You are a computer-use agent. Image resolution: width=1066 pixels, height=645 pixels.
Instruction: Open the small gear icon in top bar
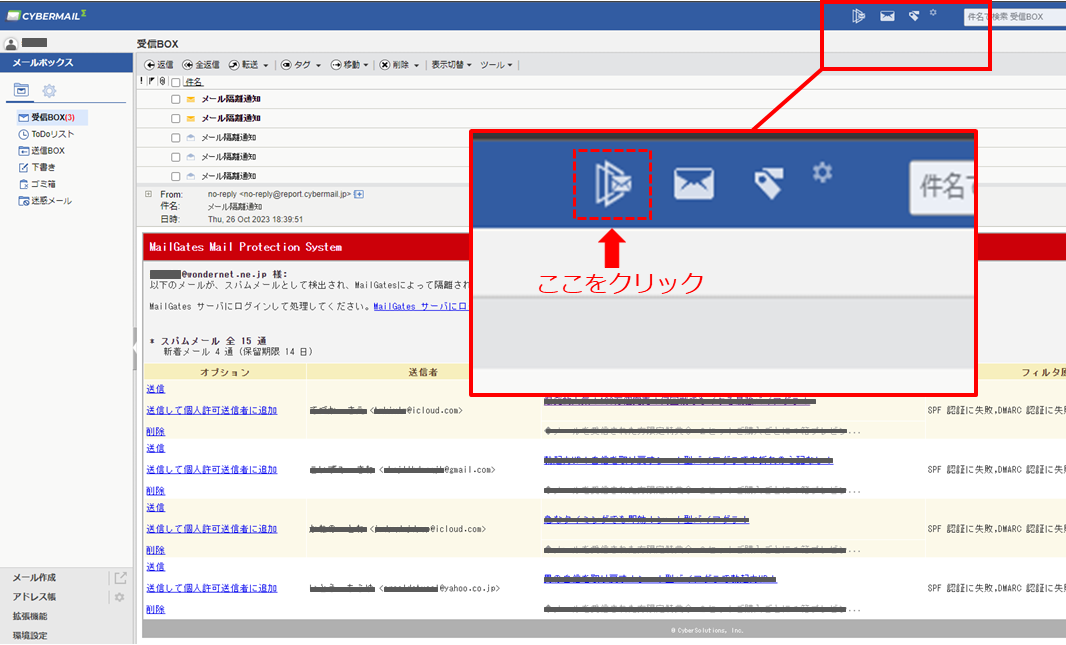tap(933, 12)
